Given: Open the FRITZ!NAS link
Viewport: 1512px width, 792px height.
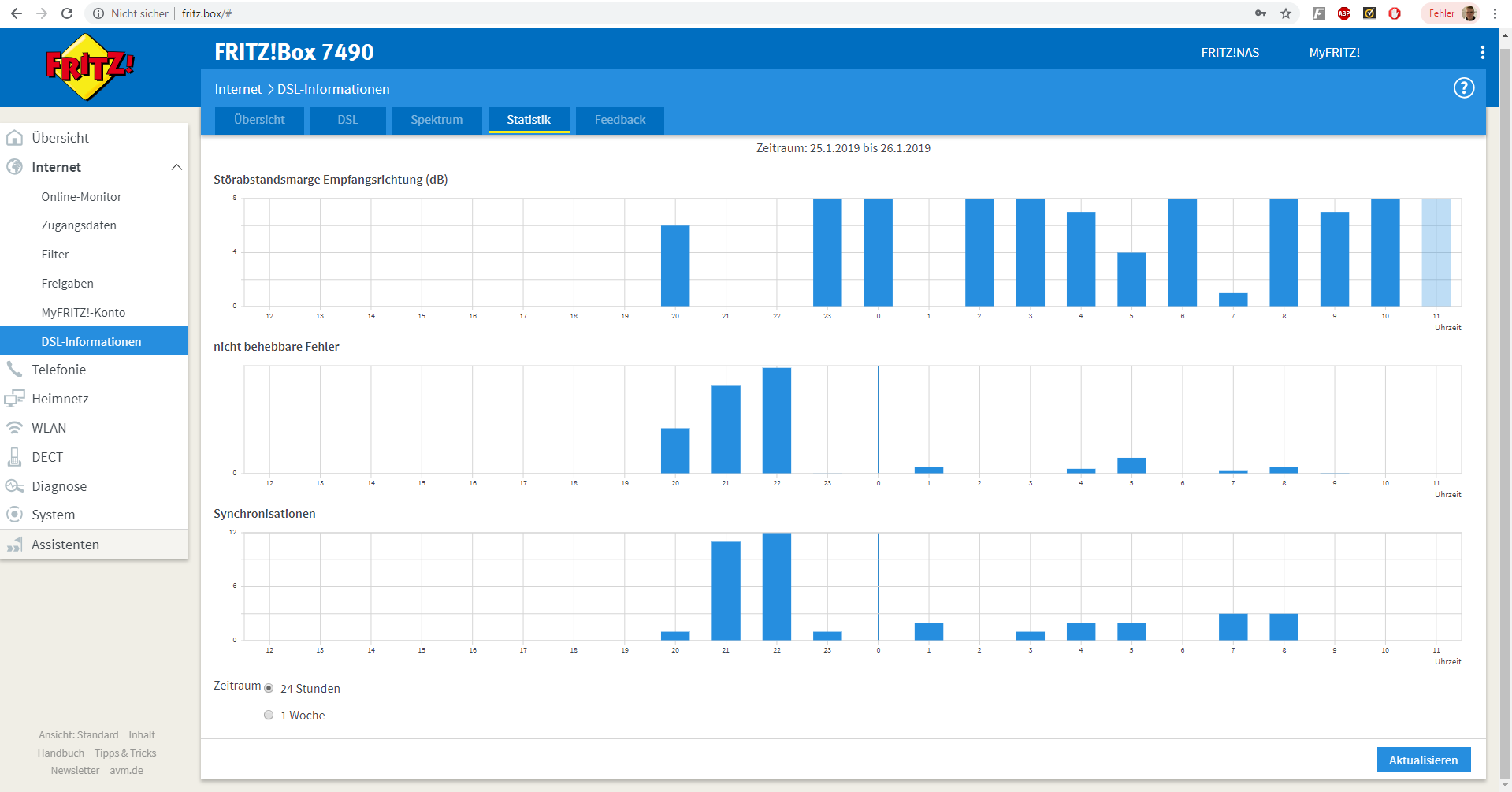Looking at the screenshot, I should tap(1230, 53).
